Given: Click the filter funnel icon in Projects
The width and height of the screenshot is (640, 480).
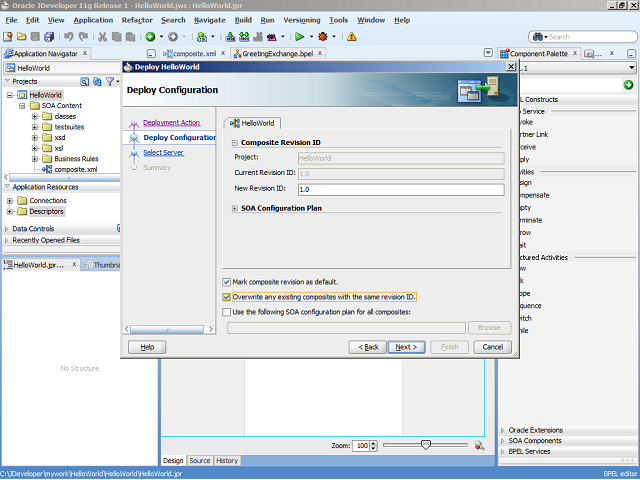Looking at the screenshot, I should [109, 82].
